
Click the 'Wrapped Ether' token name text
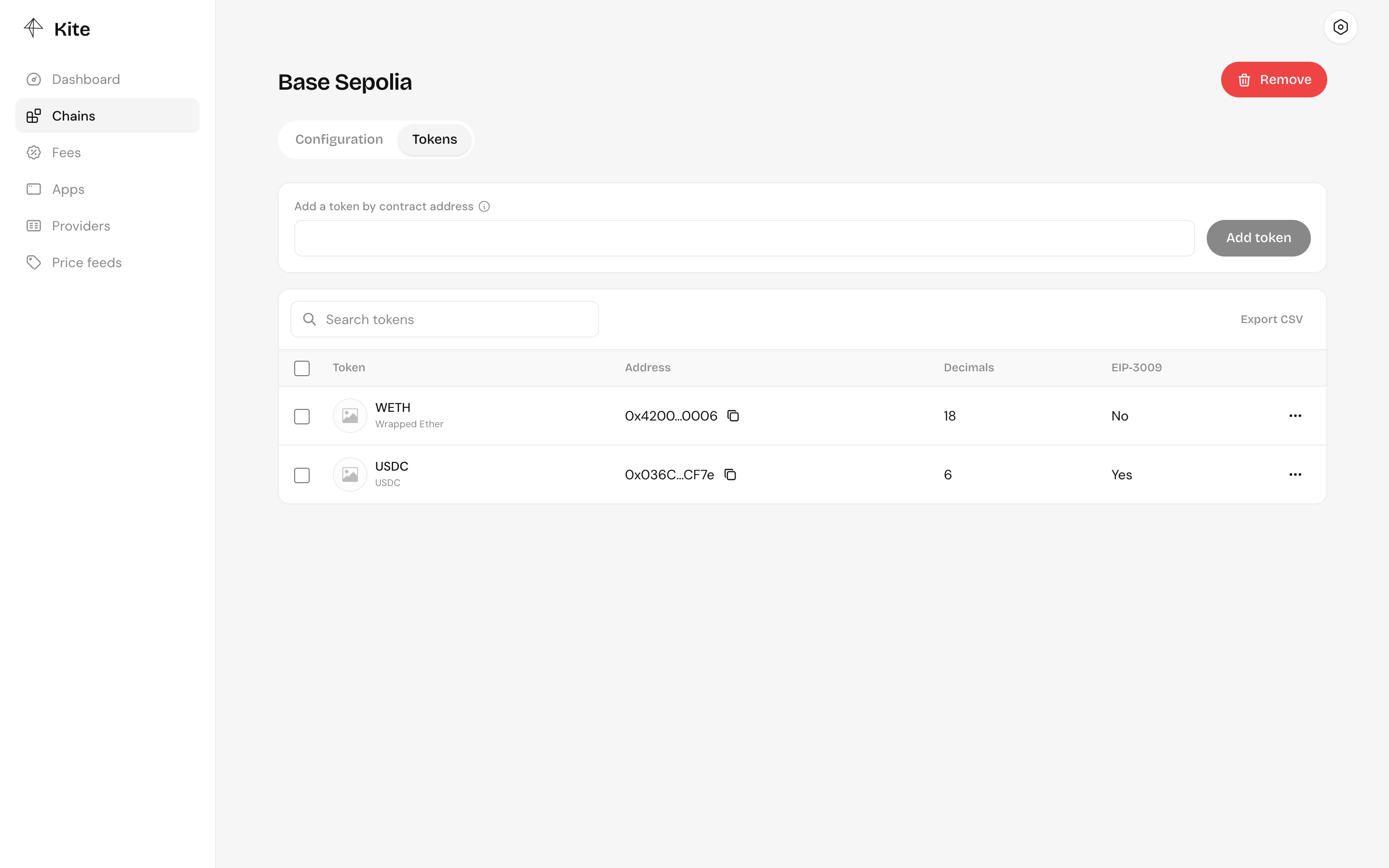[x=409, y=424]
